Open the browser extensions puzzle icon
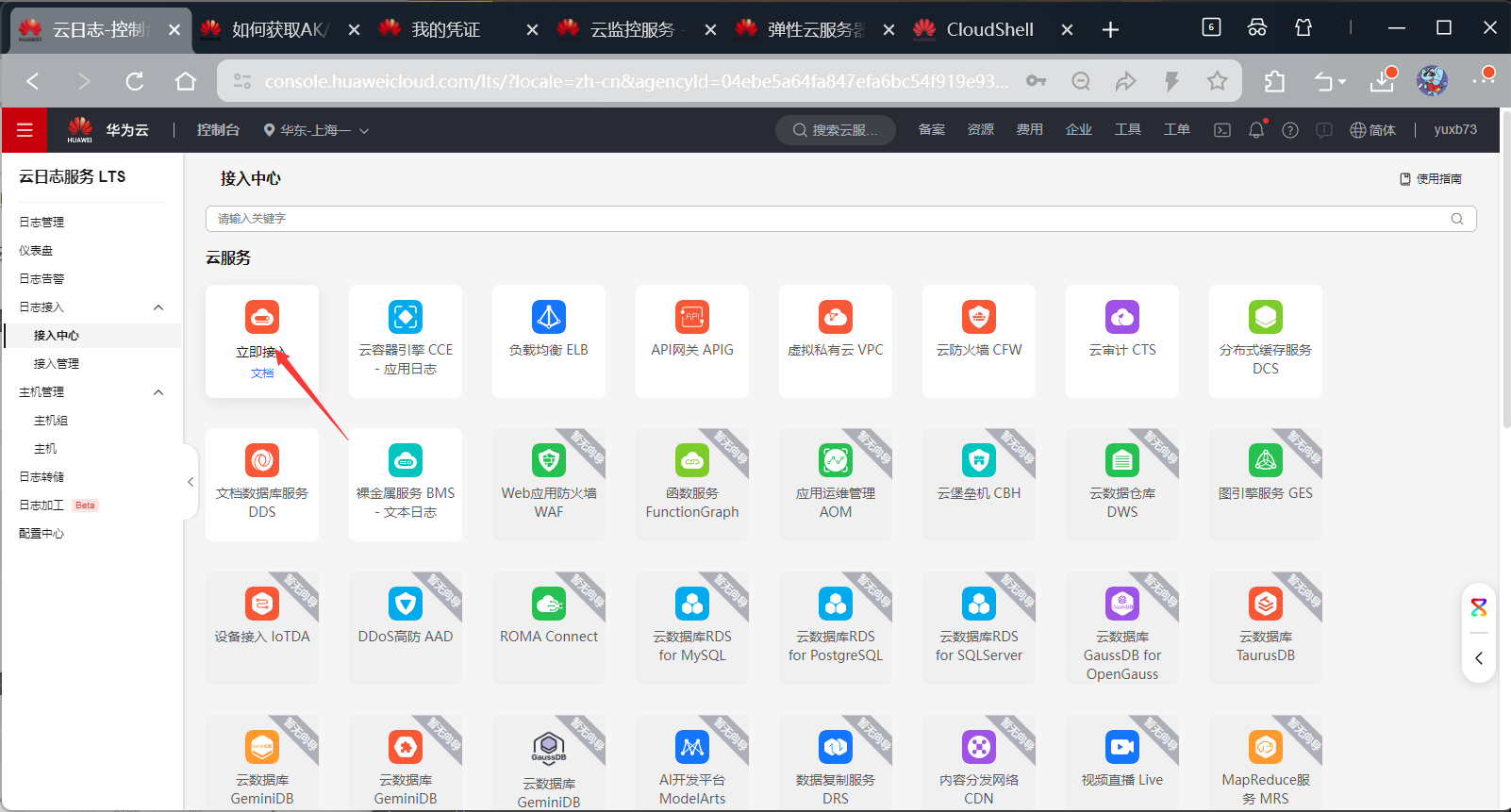Image resolution: width=1511 pixels, height=812 pixels. (x=1274, y=81)
